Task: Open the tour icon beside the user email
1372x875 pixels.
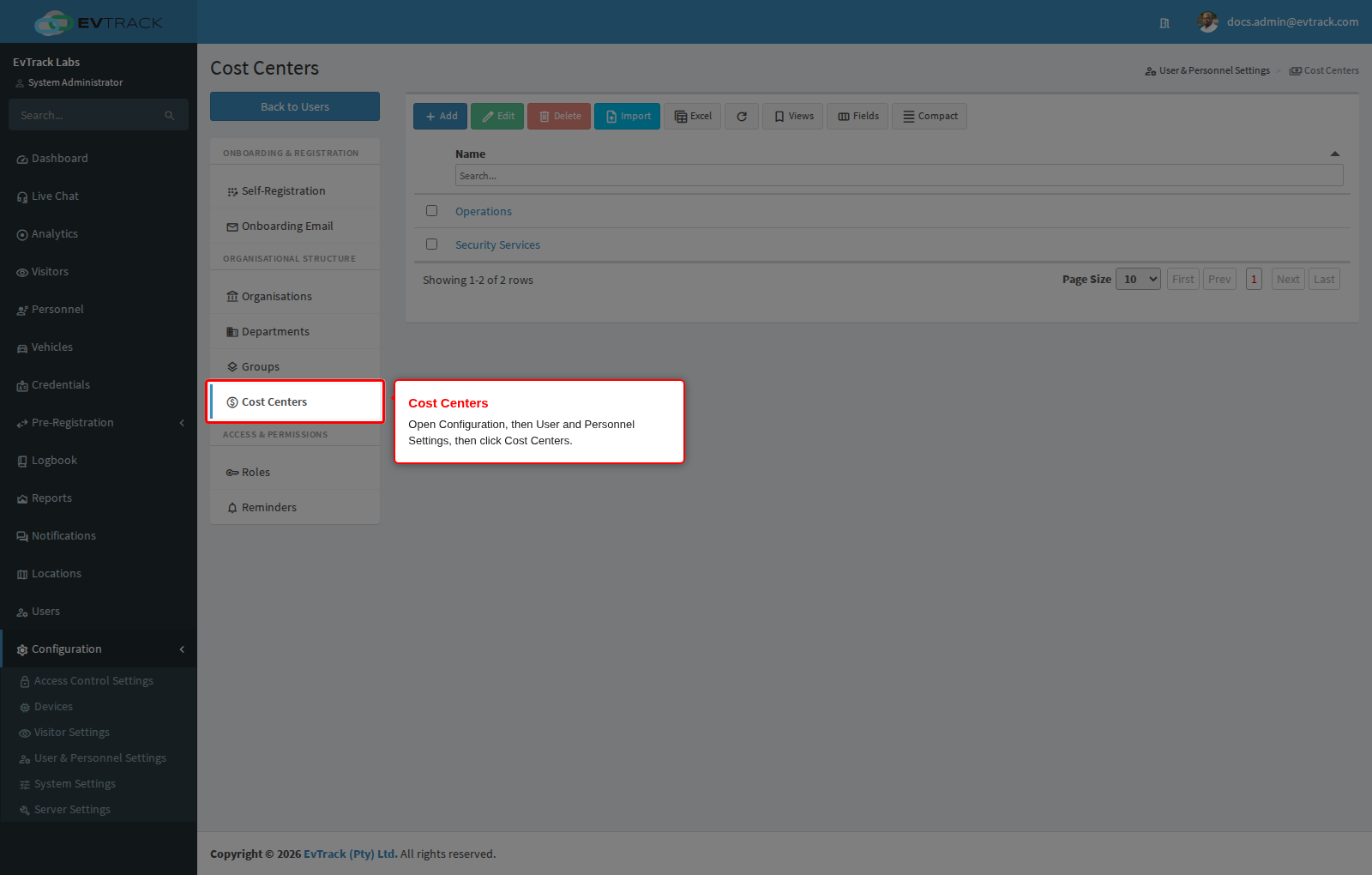Action: [x=1164, y=23]
